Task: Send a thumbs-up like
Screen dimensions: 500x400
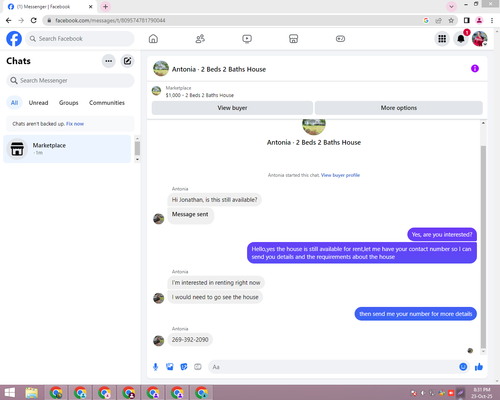Action: point(479,367)
